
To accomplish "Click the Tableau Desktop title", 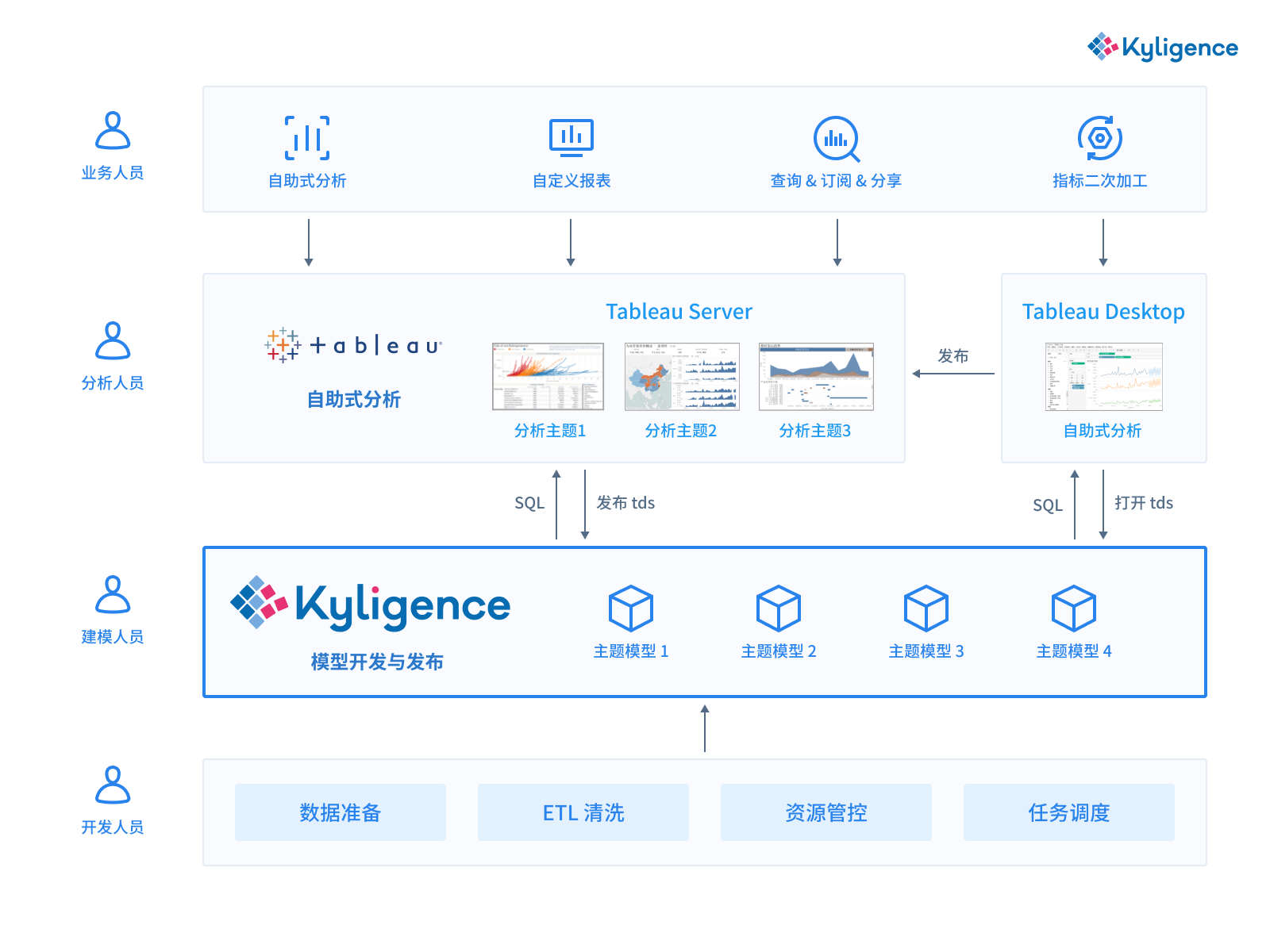I will click(1103, 312).
